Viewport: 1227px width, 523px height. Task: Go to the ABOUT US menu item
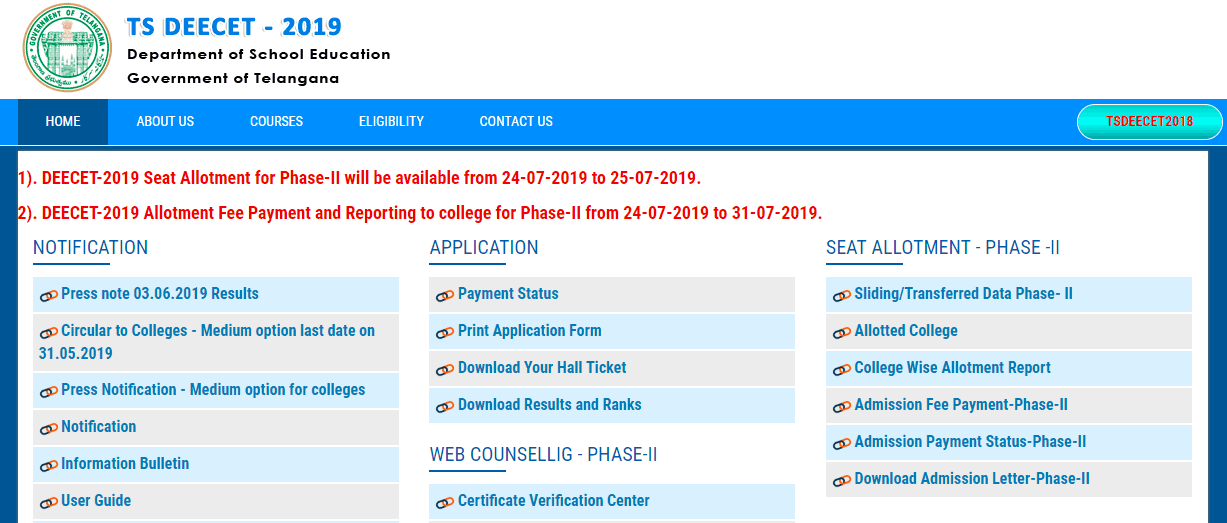(x=165, y=122)
